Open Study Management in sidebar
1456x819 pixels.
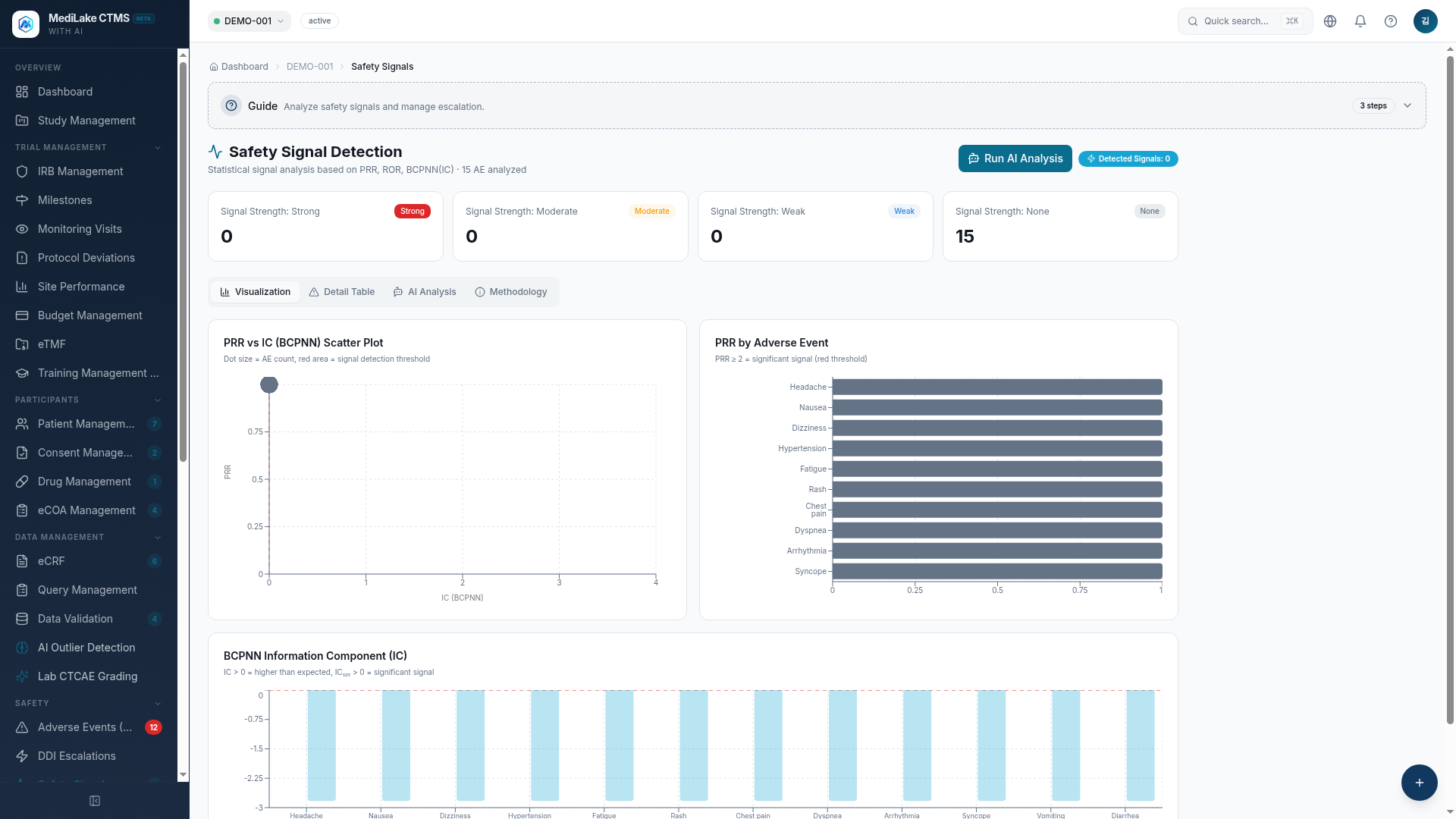(x=89, y=121)
